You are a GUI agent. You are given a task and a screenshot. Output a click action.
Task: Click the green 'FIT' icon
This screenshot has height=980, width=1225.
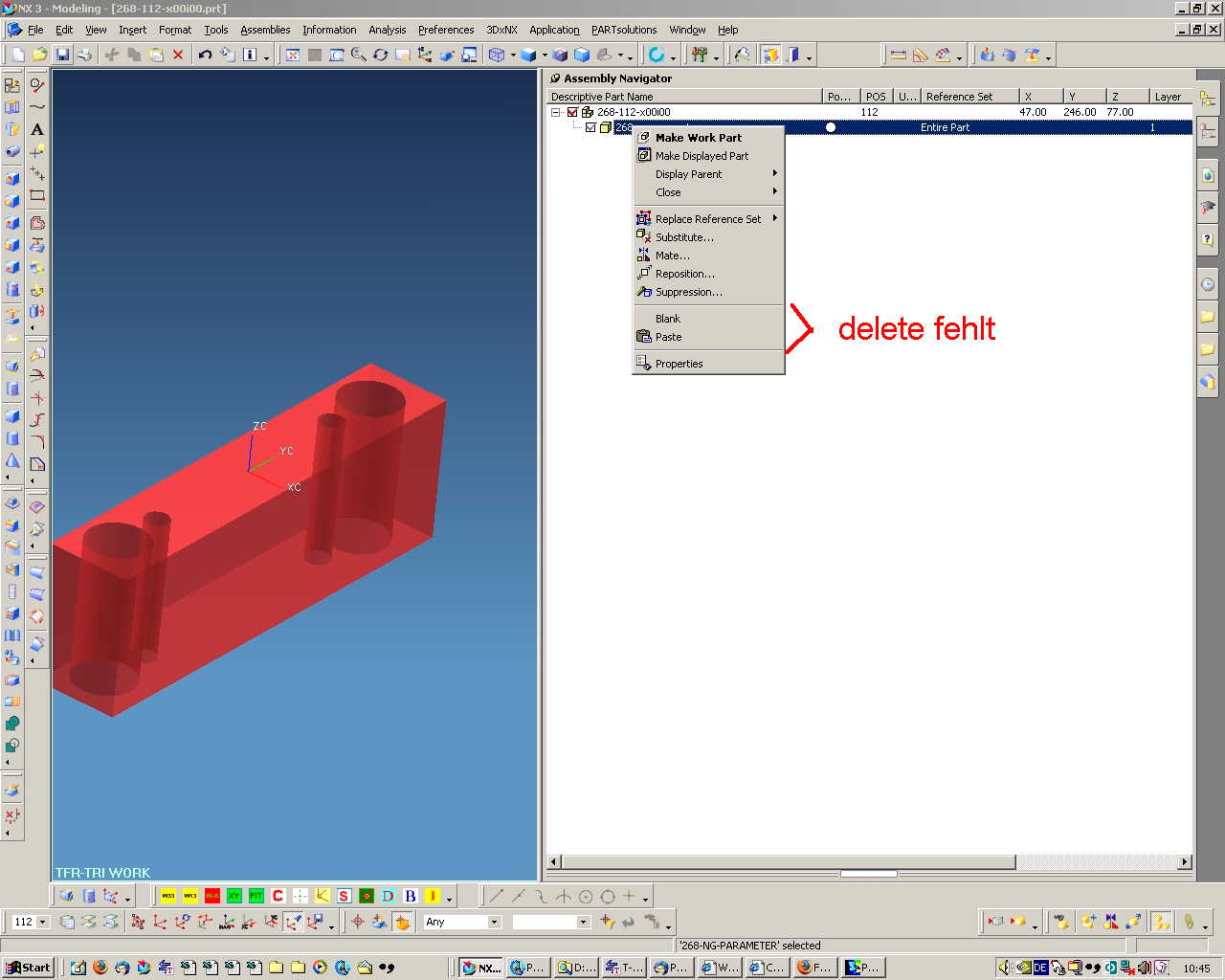coord(256,896)
